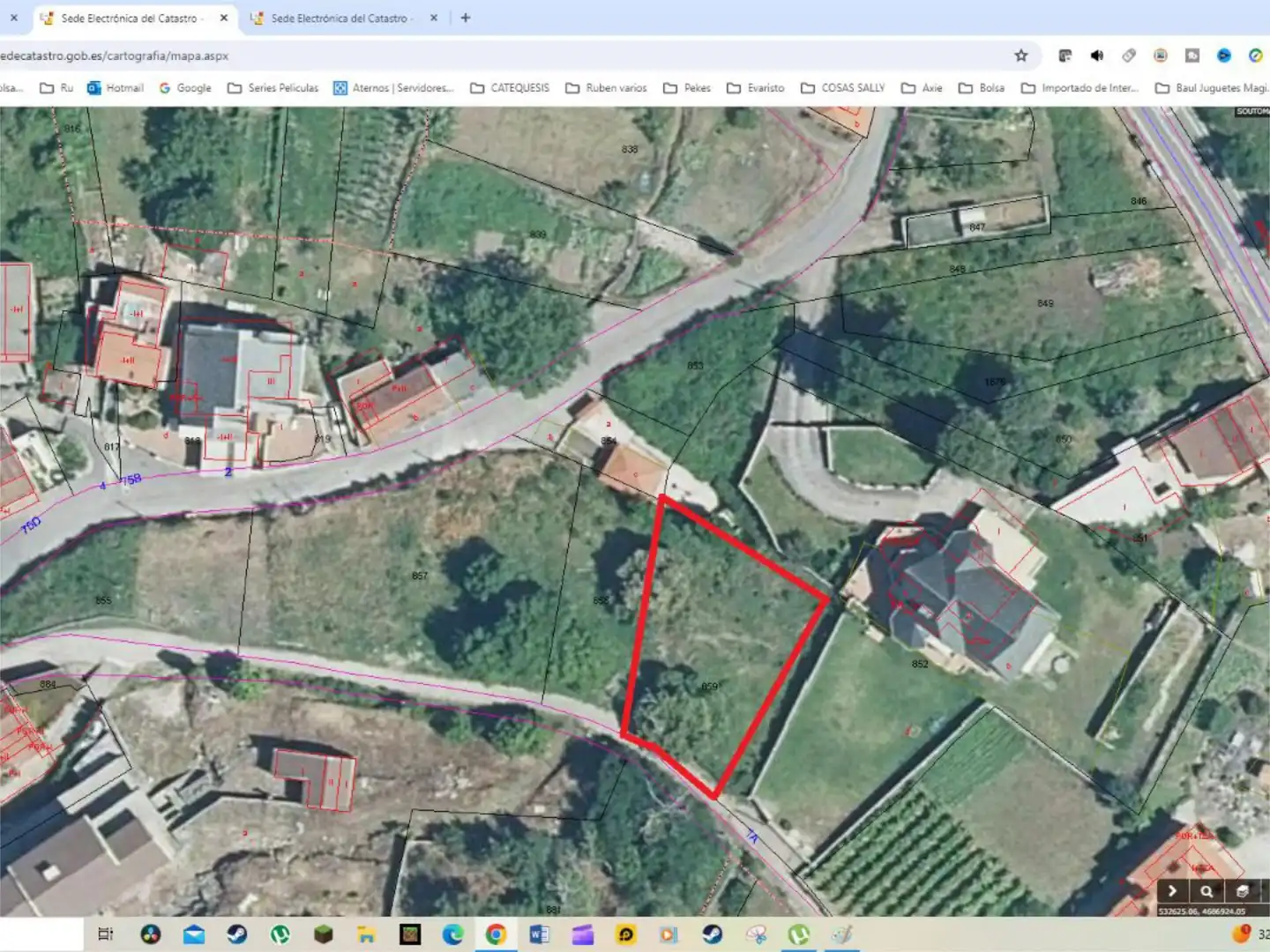Click the orange notification tray icon

1242,933
